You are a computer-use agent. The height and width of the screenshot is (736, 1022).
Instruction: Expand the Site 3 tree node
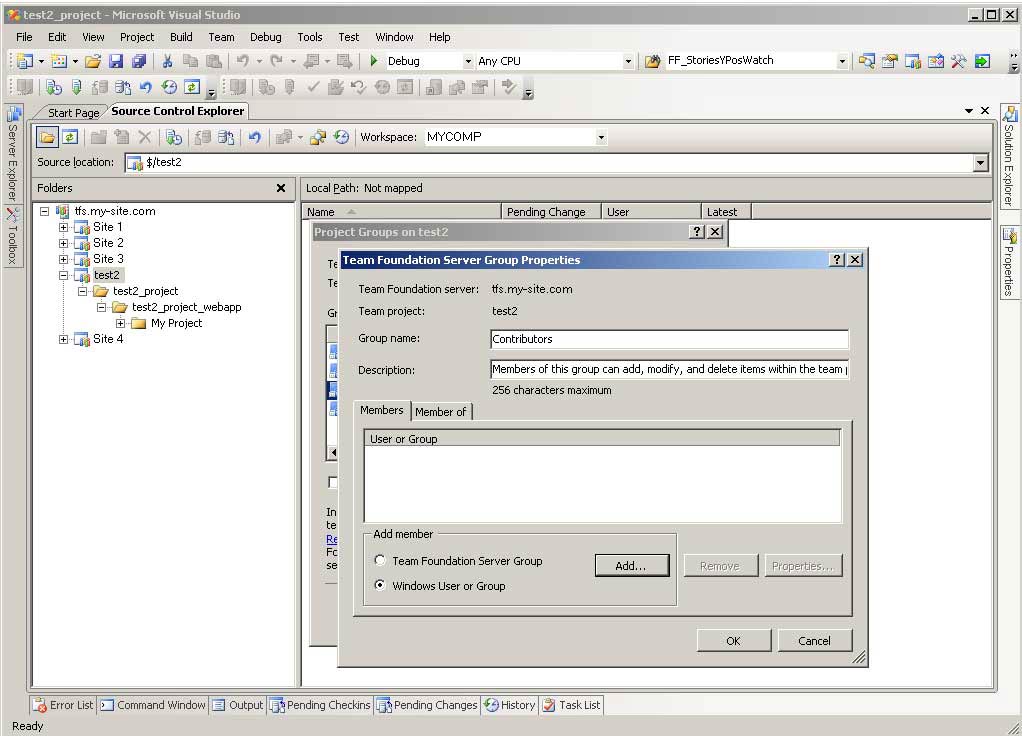click(63, 259)
